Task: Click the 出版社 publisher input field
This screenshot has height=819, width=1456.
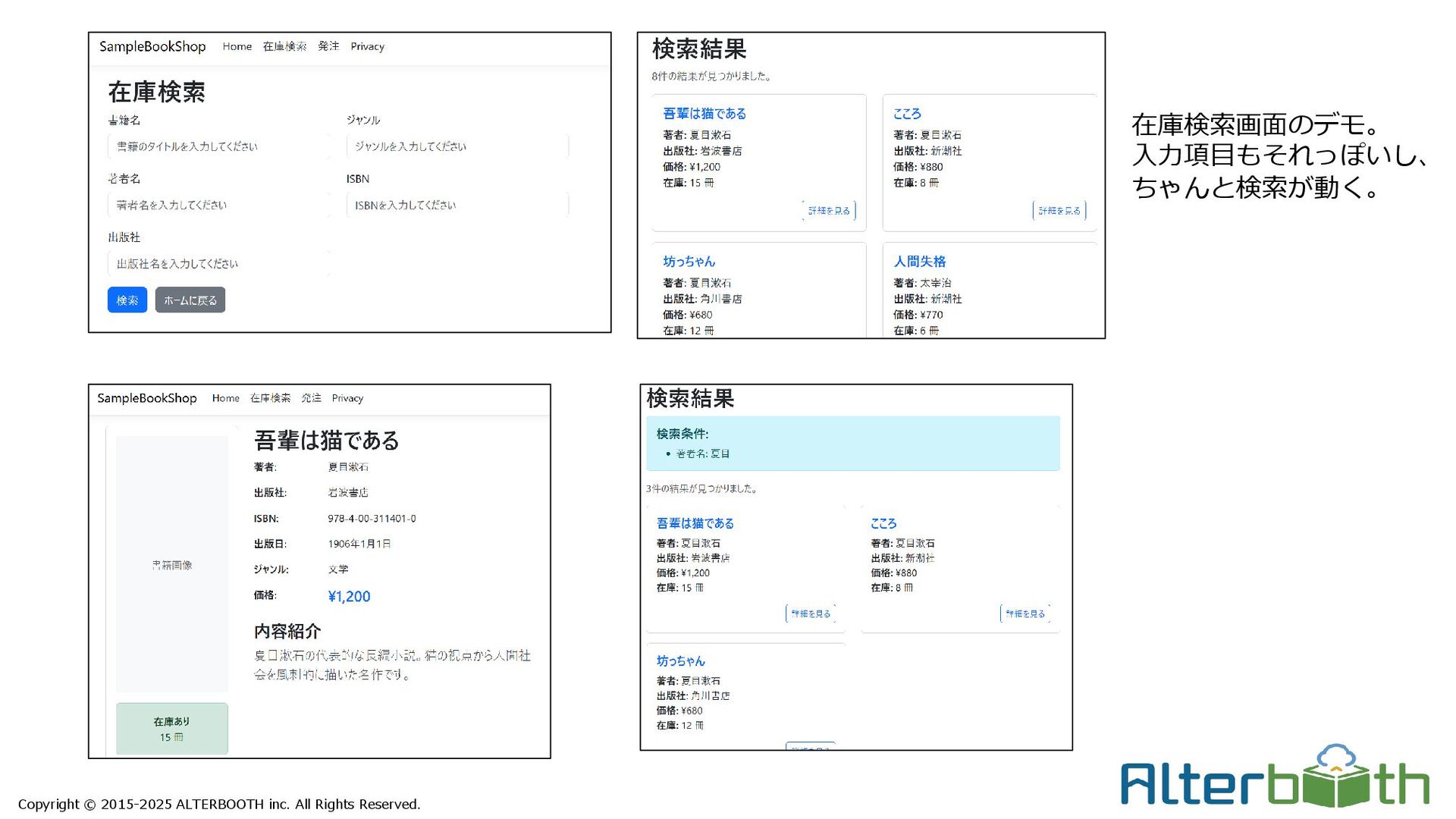Action: click(218, 264)
